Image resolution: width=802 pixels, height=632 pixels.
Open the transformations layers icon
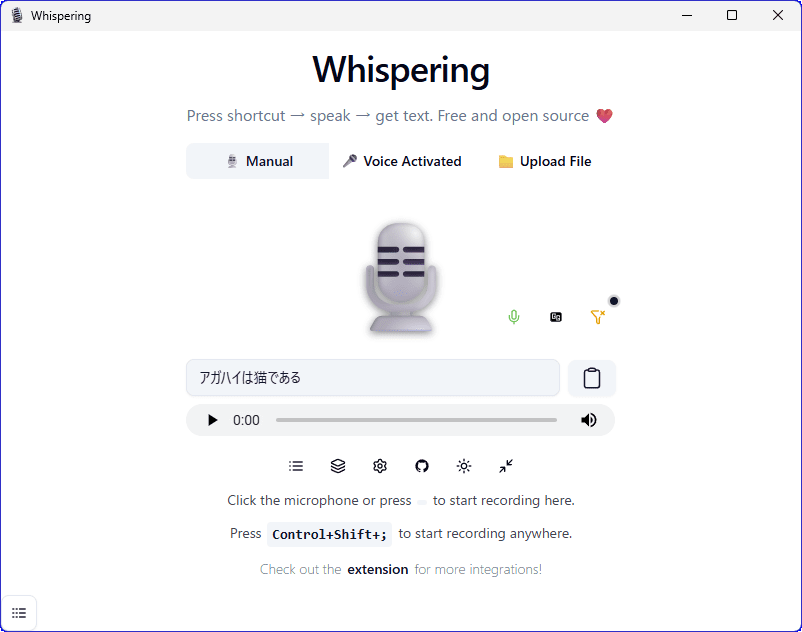tap(338, 466)
